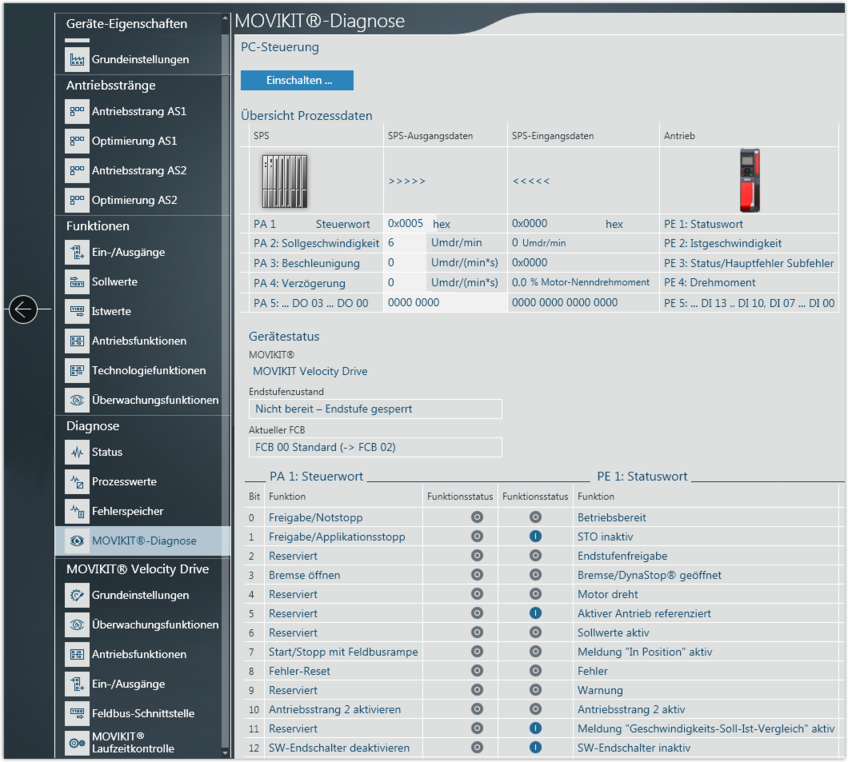Toggle the Steuerwort status indicator for Freigabe/Notstopp
Image resolution: width=848 pixels, height=762 pixels.
tap(477, 518)
